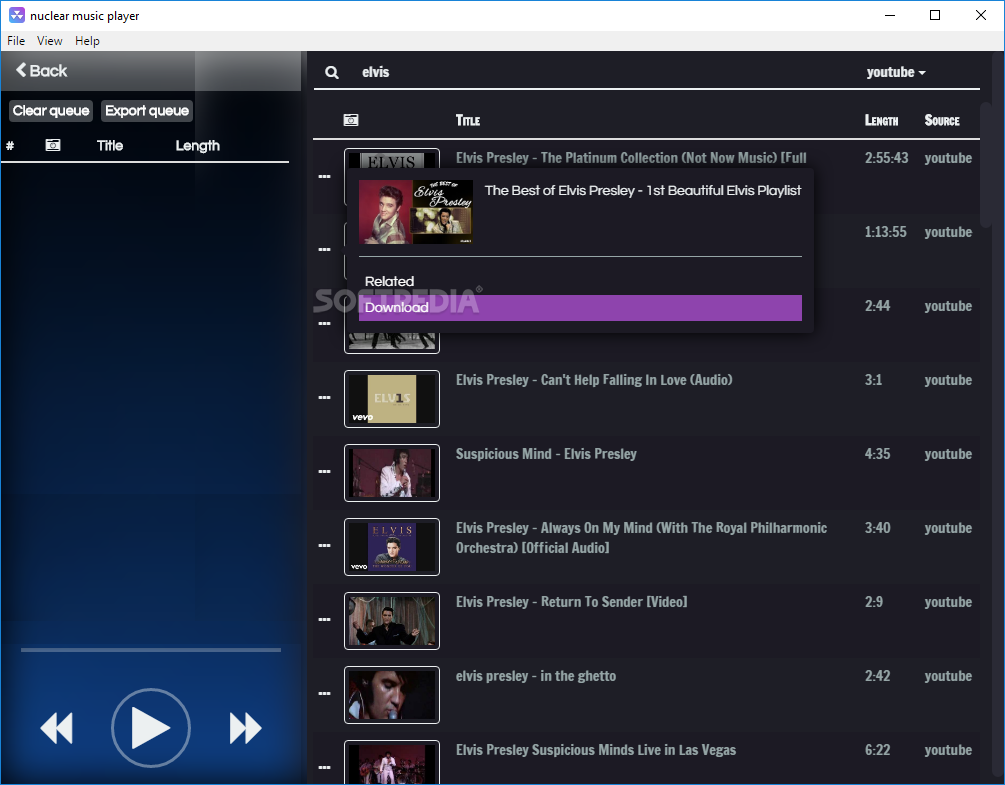The image size is (1005, 785).
Task: Select 'Elvis Presley - The Platinum Collection' title
Action: tap(631, 158)
